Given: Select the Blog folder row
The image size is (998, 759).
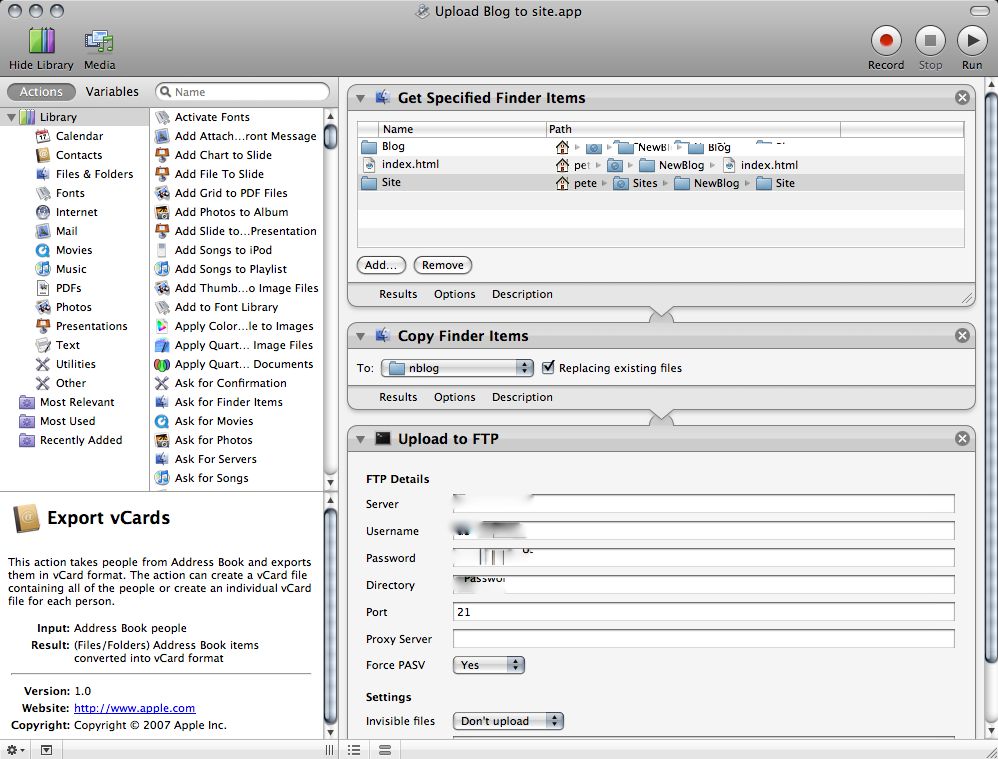Looking at the screenshot, I should 661,146.
